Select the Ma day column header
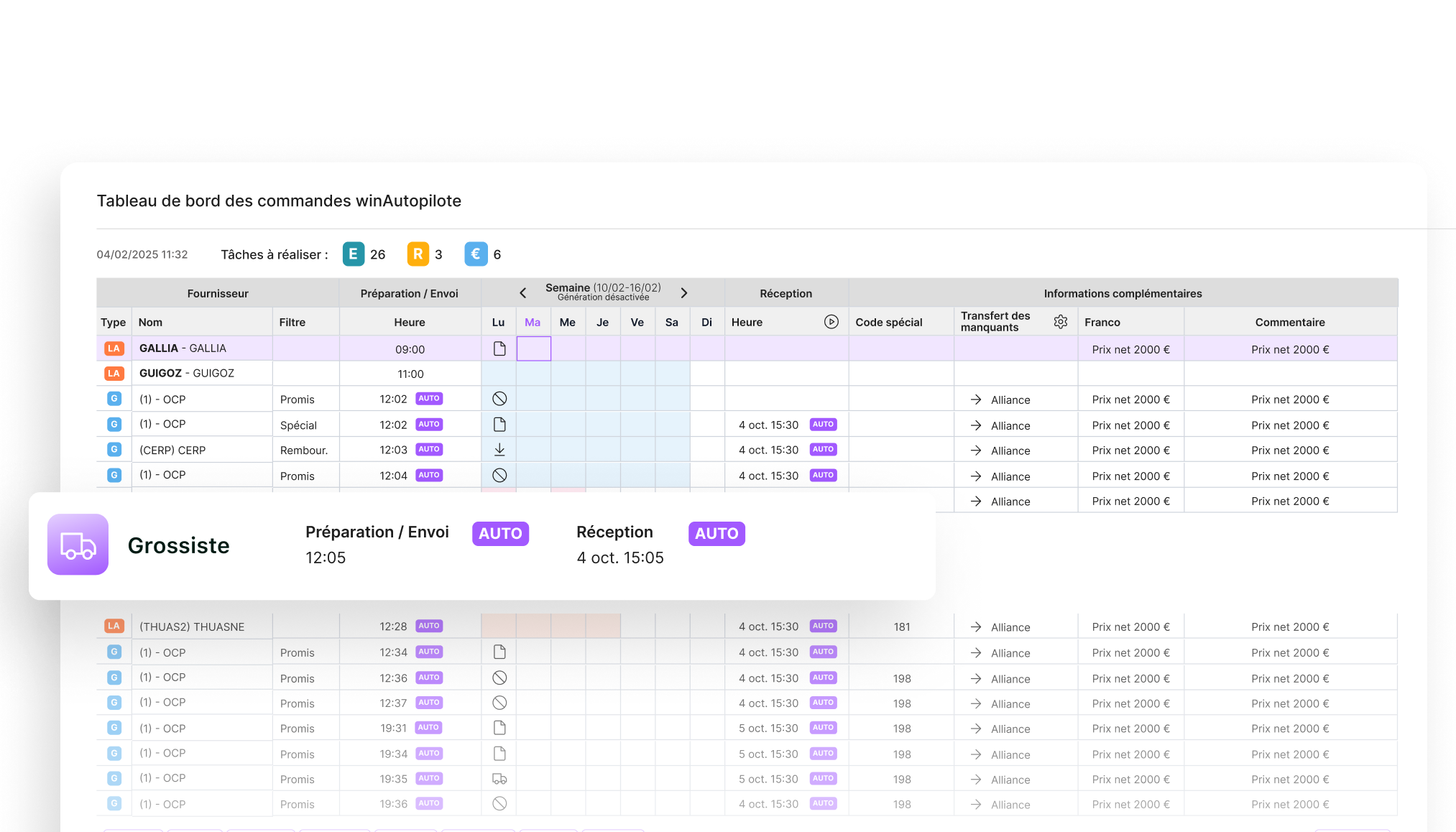 pyautogui.click(x=533, y=323)
